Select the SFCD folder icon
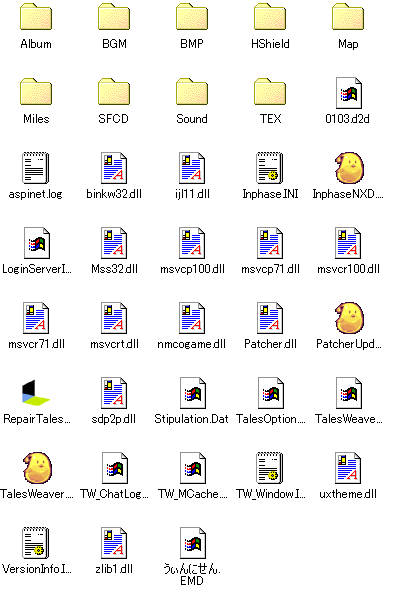The width and height of the screenshot is (394, 598). pos(114,92)
